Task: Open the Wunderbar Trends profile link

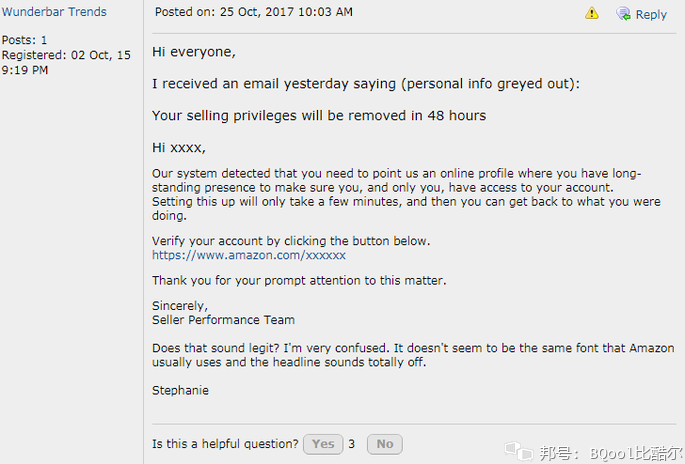Action: pyautogui.click(x=54, y=12)
